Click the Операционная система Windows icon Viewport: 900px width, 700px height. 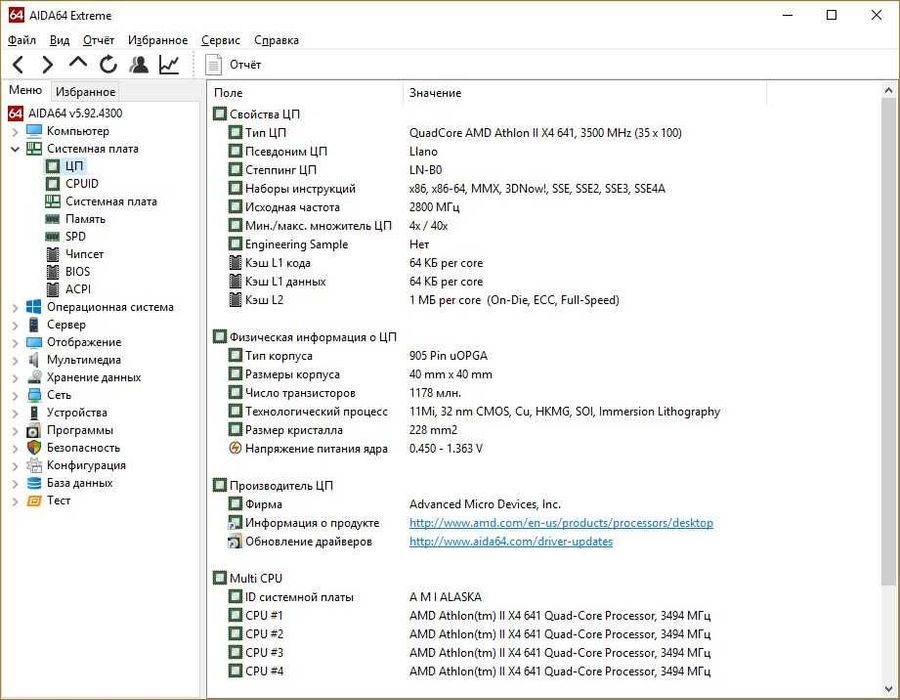pyautogui.click(x=34, y=307)
